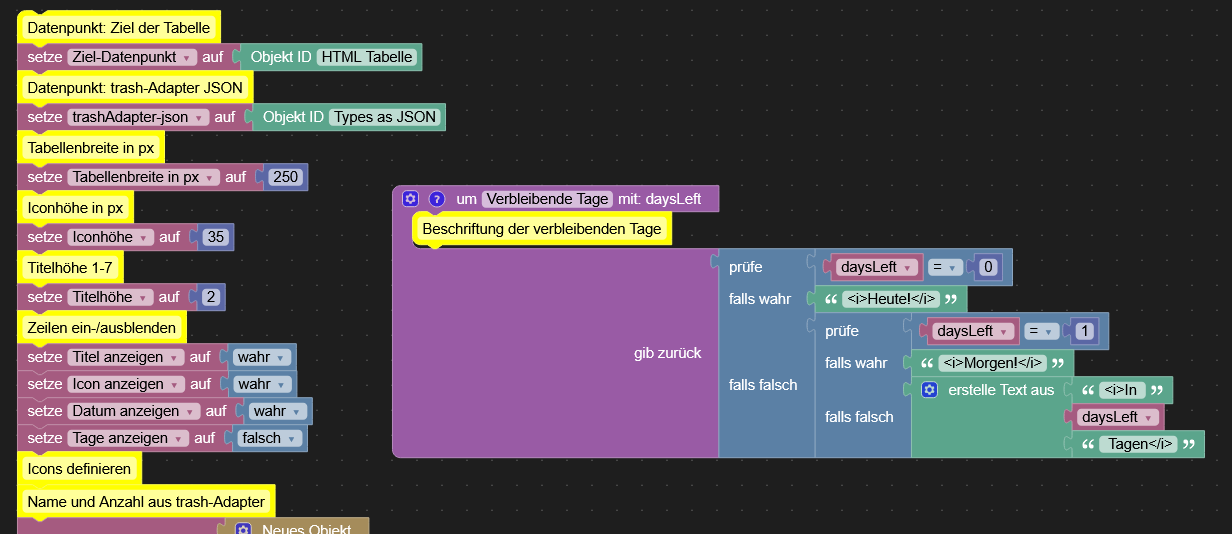Click the question mark help icon on function block
Screen dimensions: 1232x534
pyautogui.click(x=436, y=199)
